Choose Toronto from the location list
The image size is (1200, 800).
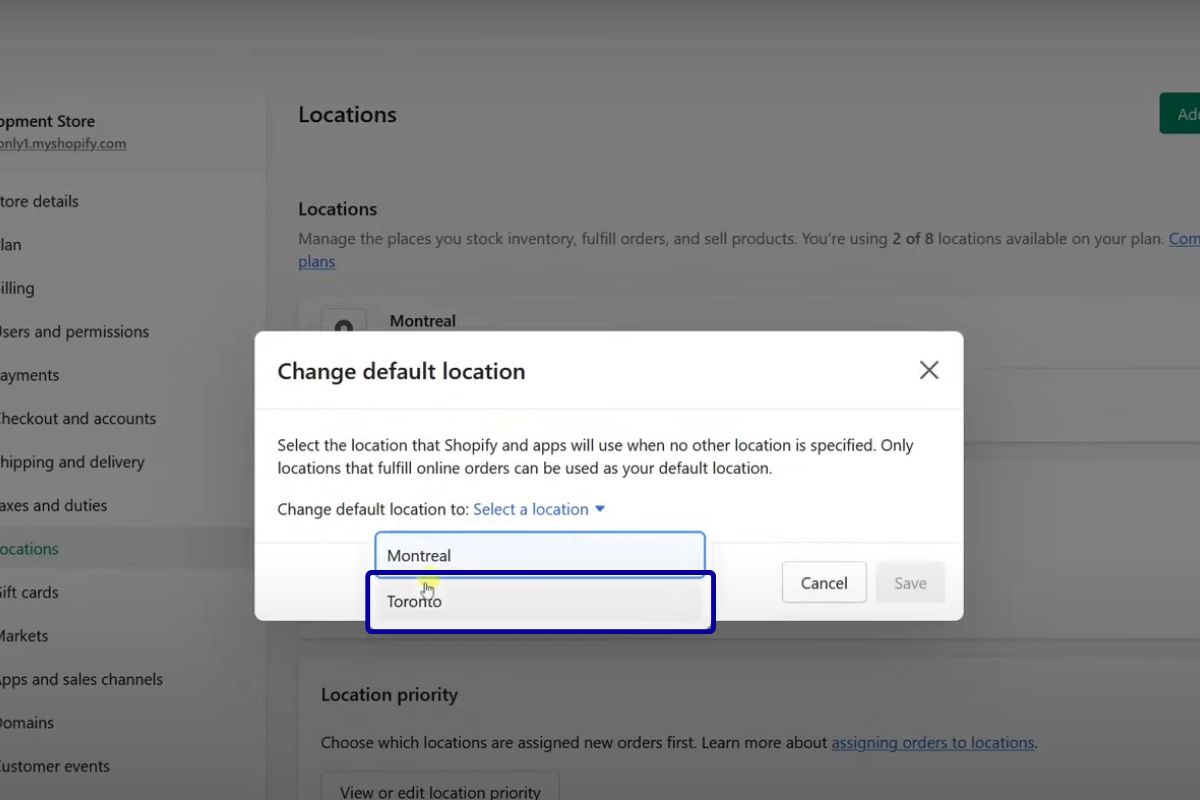pyautogui.click(x=540, y=602)
